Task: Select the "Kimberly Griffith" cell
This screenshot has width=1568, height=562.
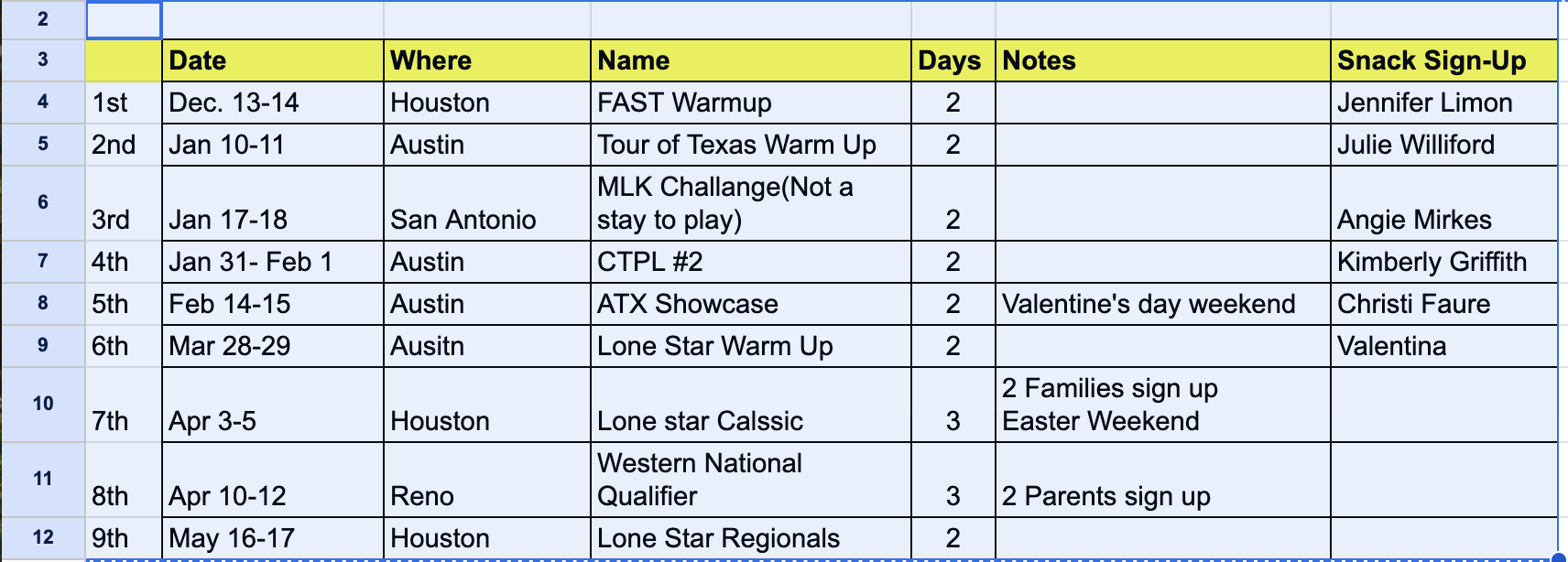Action: pyautogui.click(x=1443, y=262)
